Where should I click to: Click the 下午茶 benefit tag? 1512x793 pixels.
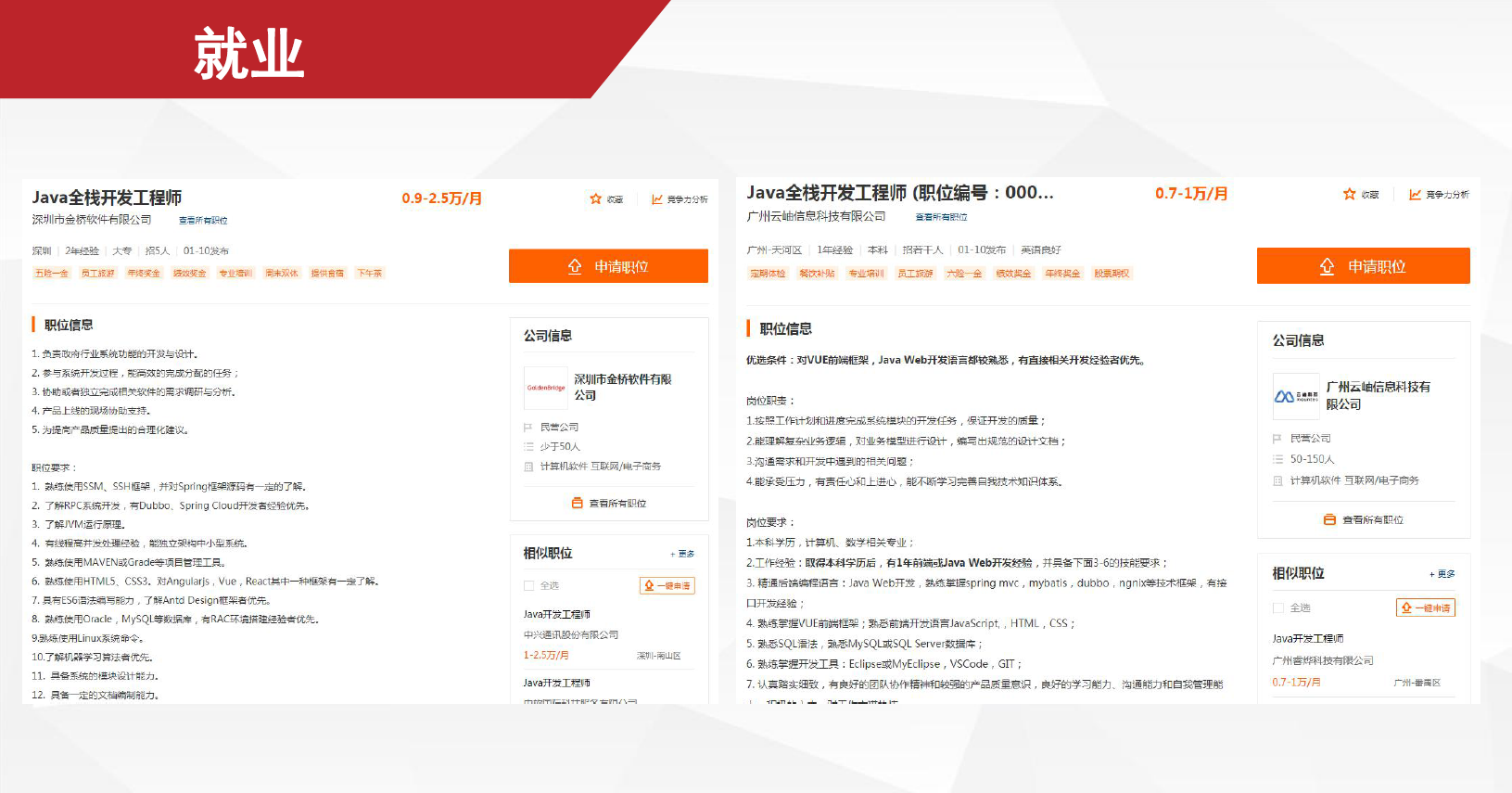pos(369,274)
